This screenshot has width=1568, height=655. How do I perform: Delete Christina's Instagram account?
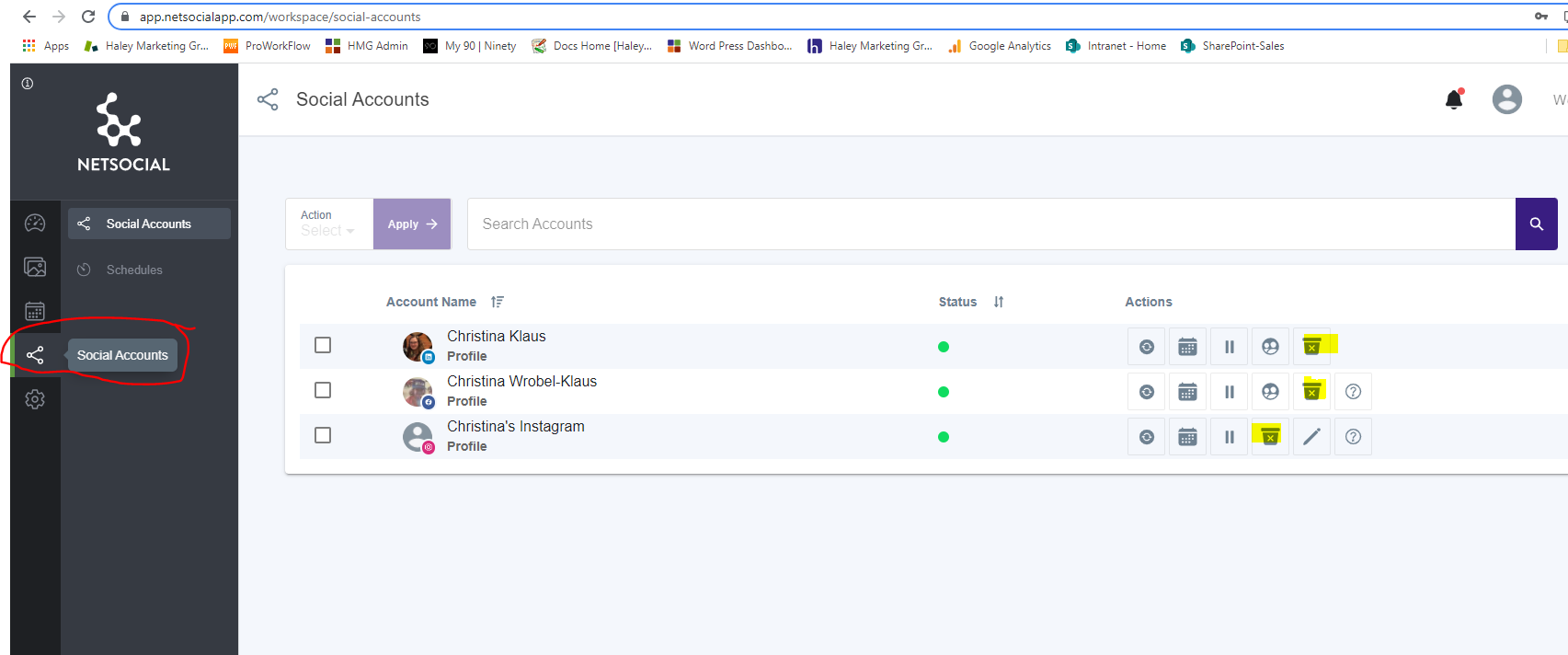(x=1270, y=437)
